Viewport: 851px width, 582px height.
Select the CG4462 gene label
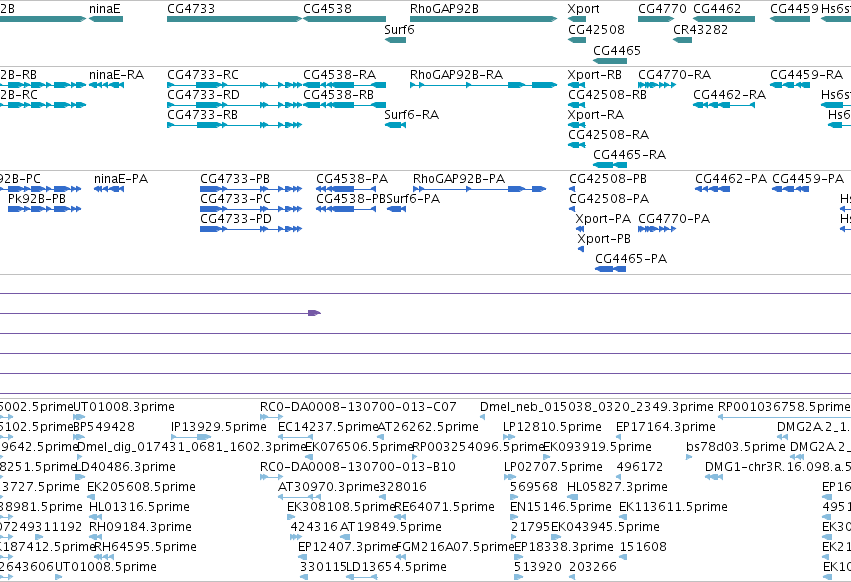717,9
